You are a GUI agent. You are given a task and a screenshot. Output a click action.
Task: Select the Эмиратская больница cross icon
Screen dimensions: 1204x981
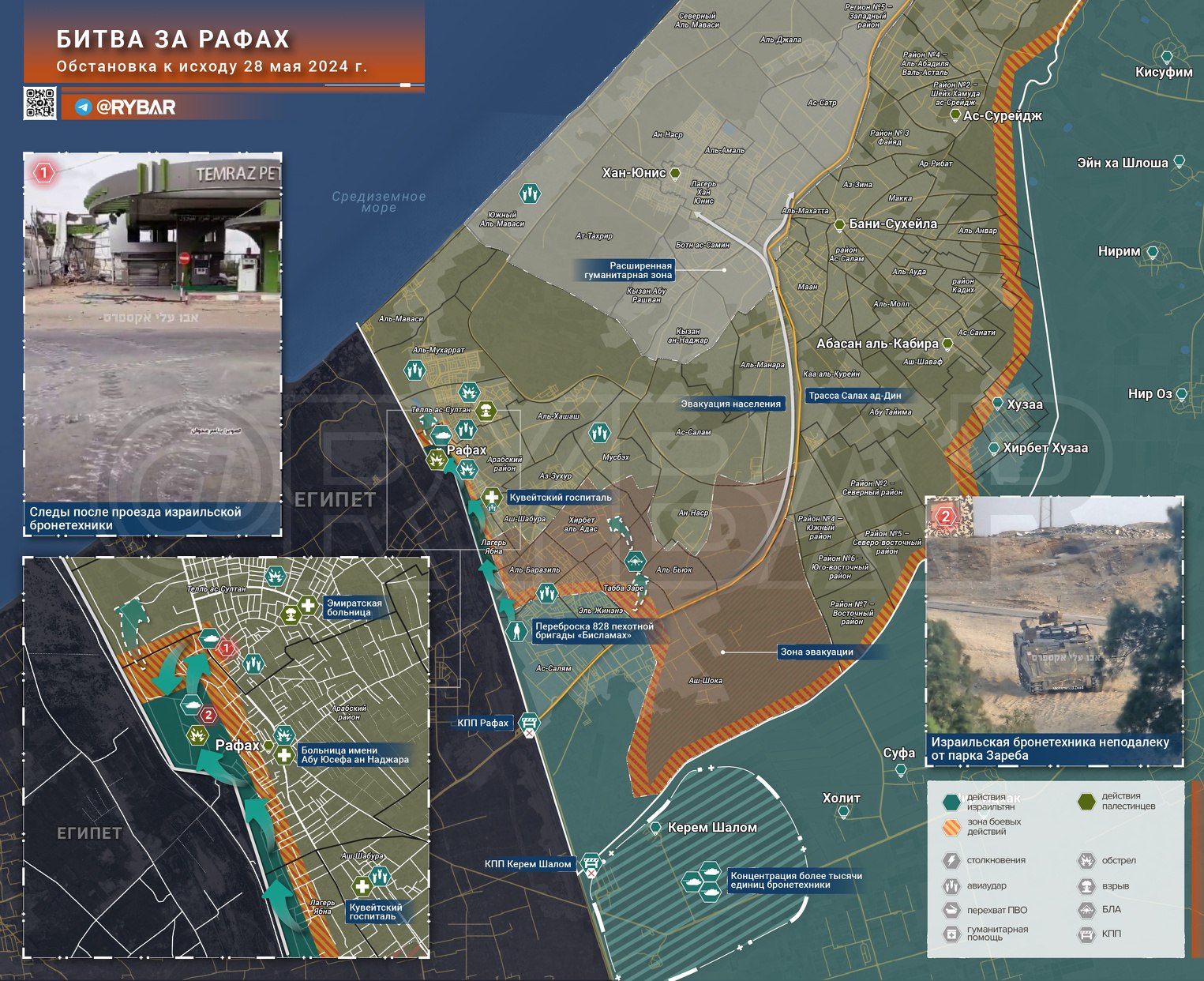coord(308,607)
